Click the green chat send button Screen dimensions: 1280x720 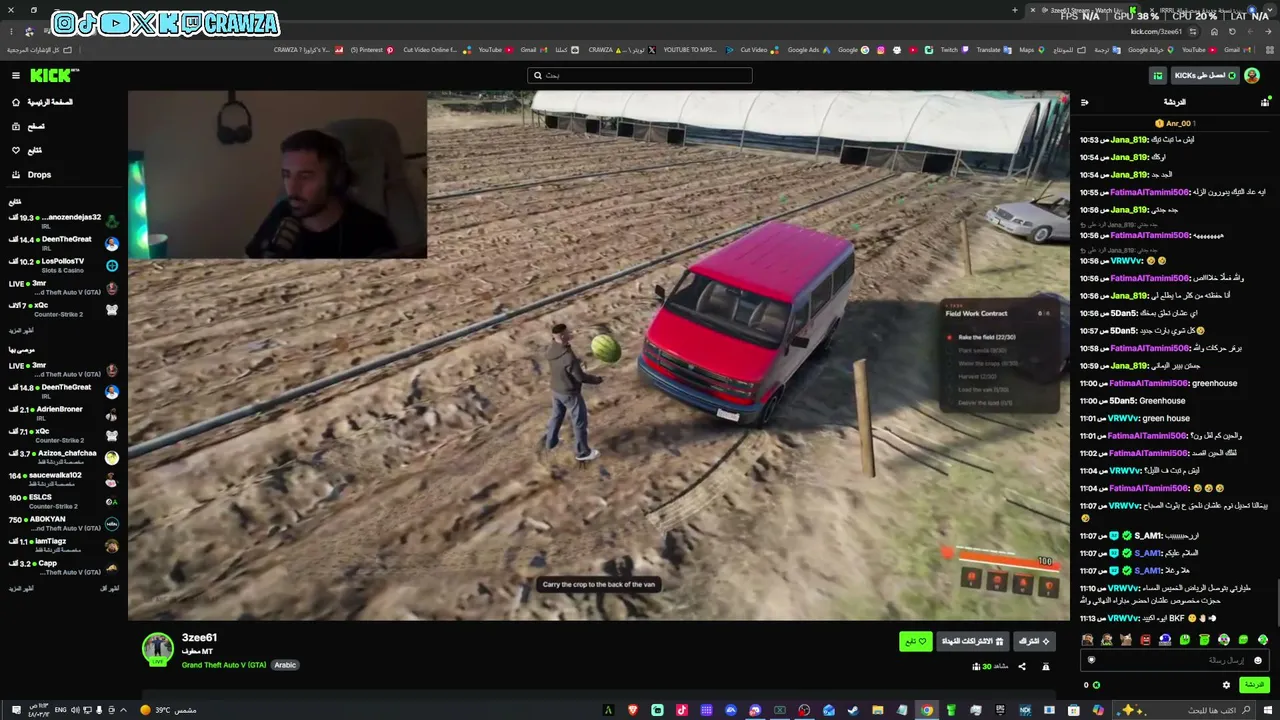tap(1254, 685)
